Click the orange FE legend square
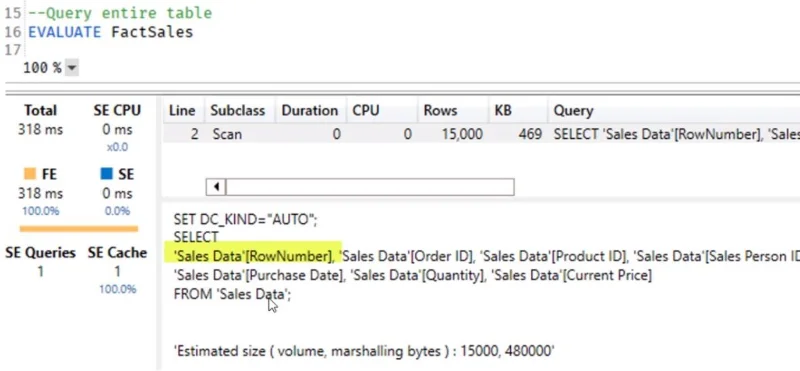The width and height of the screenshot is (800, 371). [30, 174]
